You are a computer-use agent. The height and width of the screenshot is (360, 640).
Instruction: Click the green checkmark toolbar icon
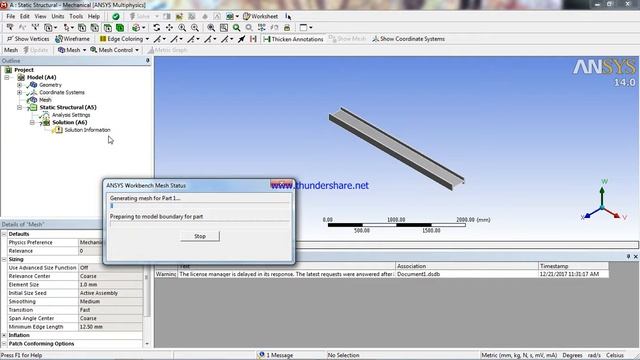[116, 16]
